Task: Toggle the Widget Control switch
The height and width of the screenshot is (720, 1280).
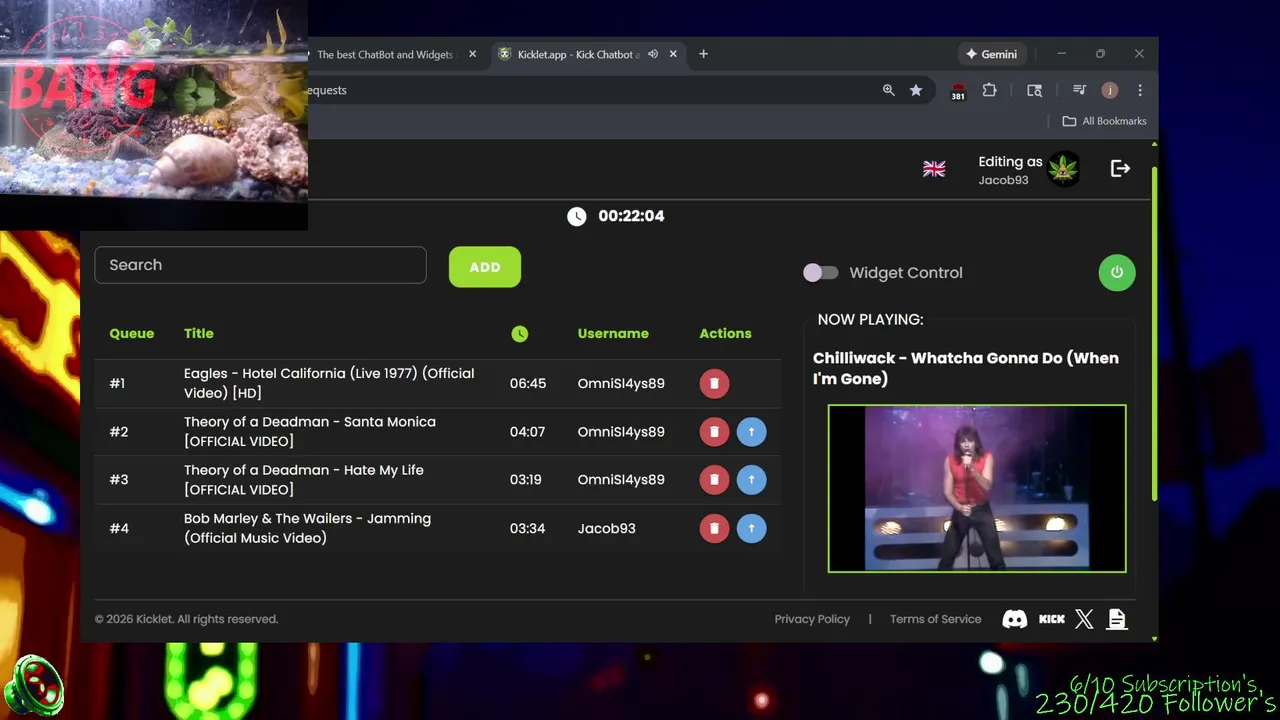Action: [820, 273]
